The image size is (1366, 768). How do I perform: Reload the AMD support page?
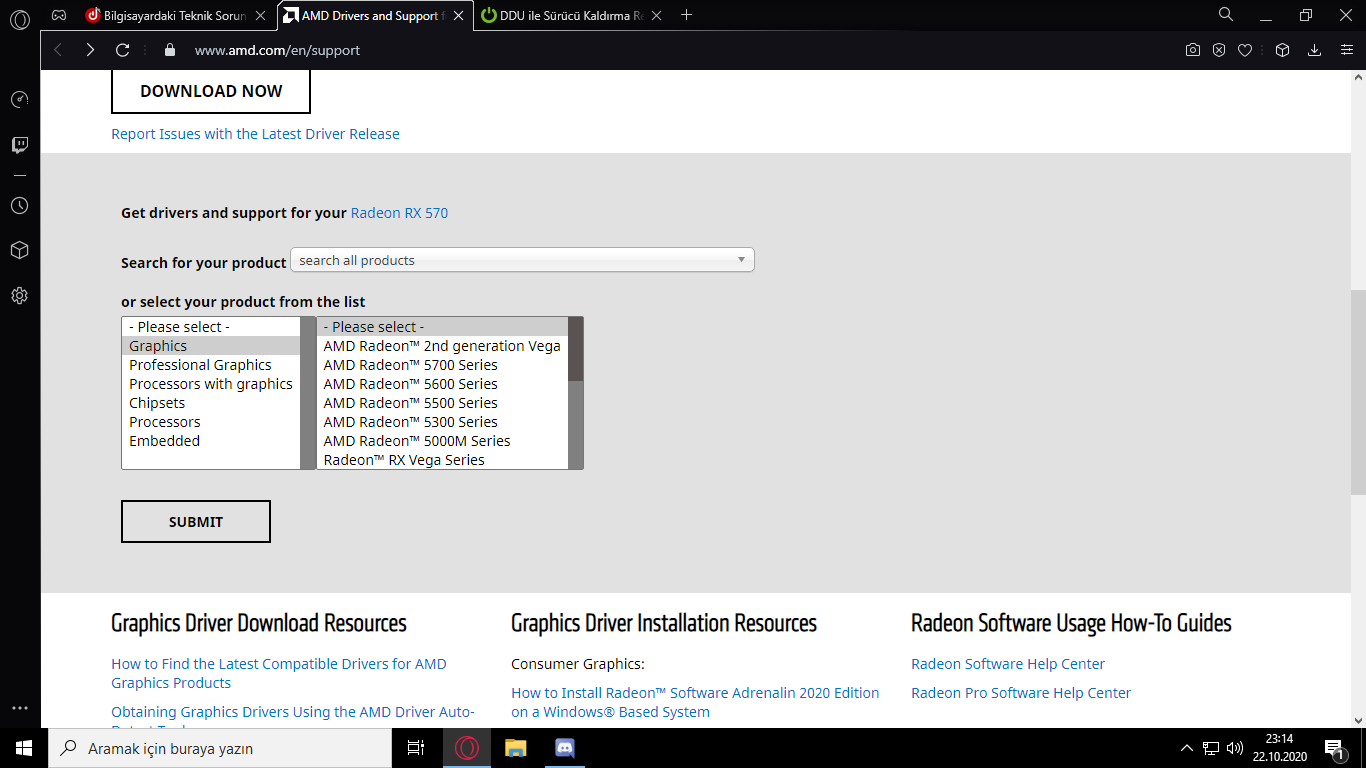123,50
